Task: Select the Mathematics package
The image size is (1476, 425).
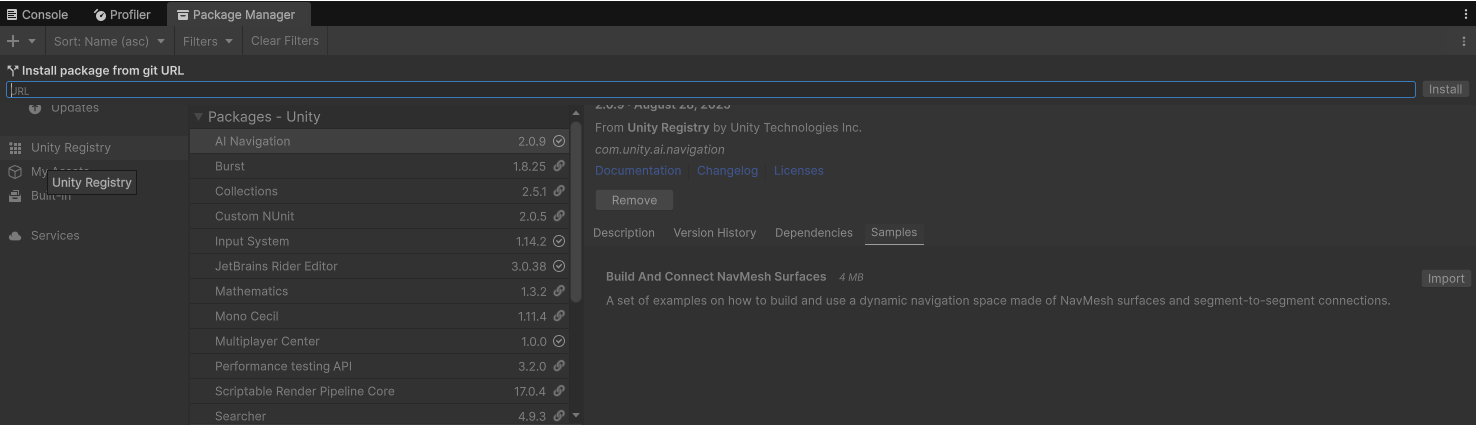Action: pyautogui.click(x=379, y=291)
